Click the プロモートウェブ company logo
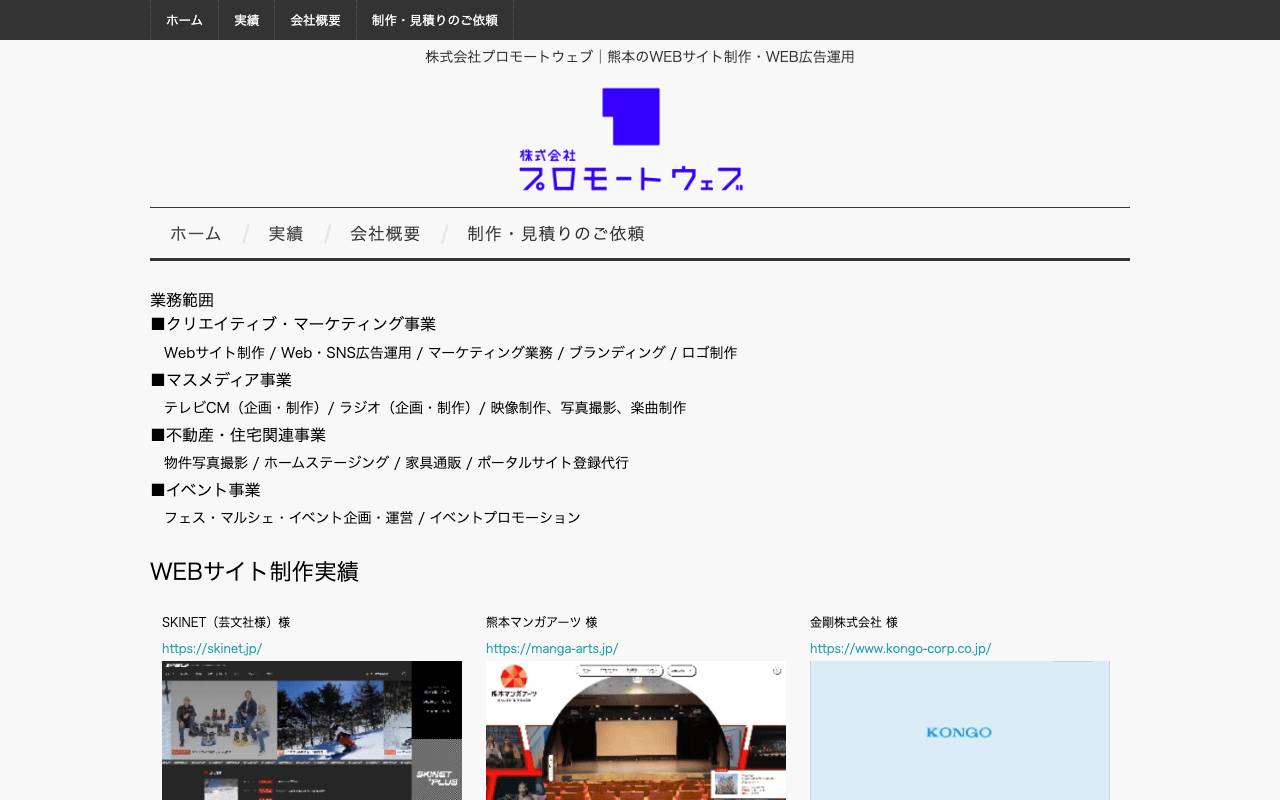This screenshot has width=1280, height=800. (631, 140)
